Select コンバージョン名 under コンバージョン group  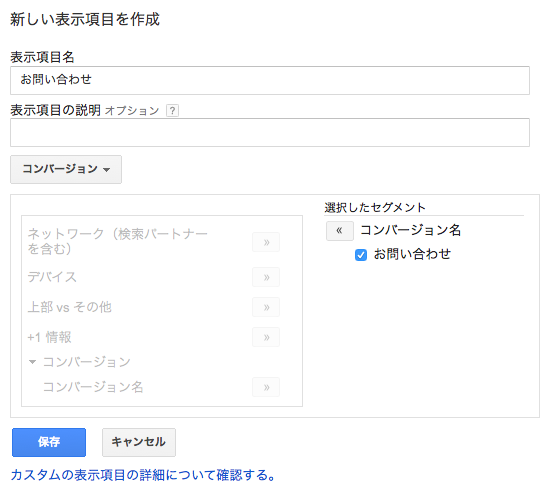pos(93,387)
